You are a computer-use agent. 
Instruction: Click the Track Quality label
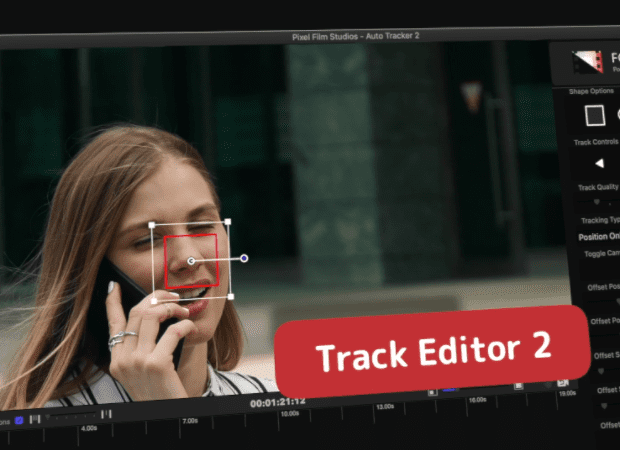598,187
